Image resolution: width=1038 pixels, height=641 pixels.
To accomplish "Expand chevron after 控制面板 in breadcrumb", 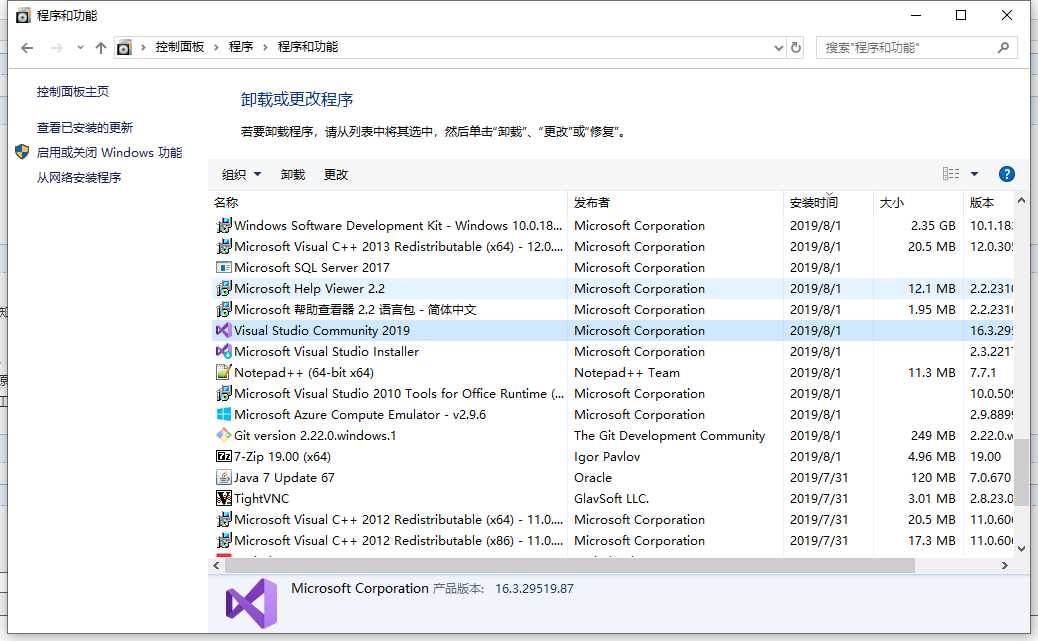I will (216, 48).
